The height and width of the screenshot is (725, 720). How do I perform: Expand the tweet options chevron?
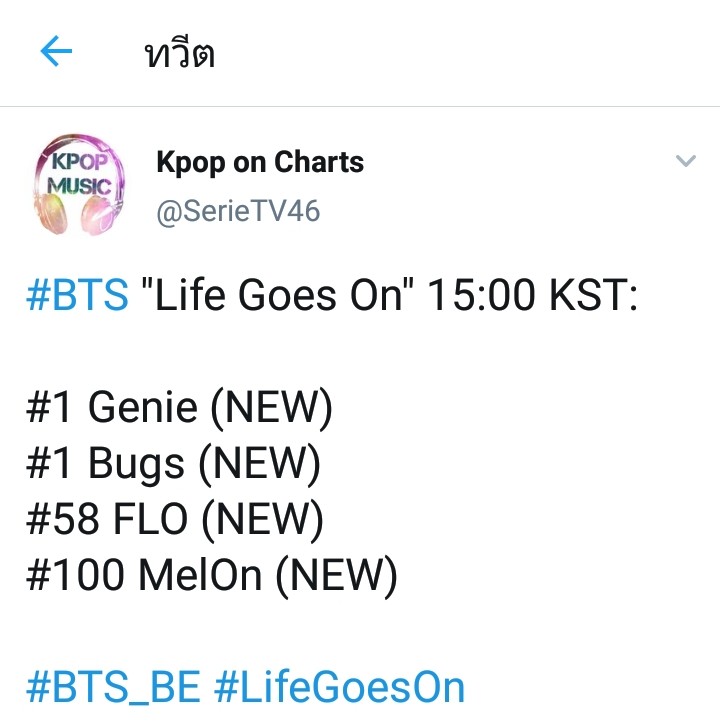click(x=685, y=161)
